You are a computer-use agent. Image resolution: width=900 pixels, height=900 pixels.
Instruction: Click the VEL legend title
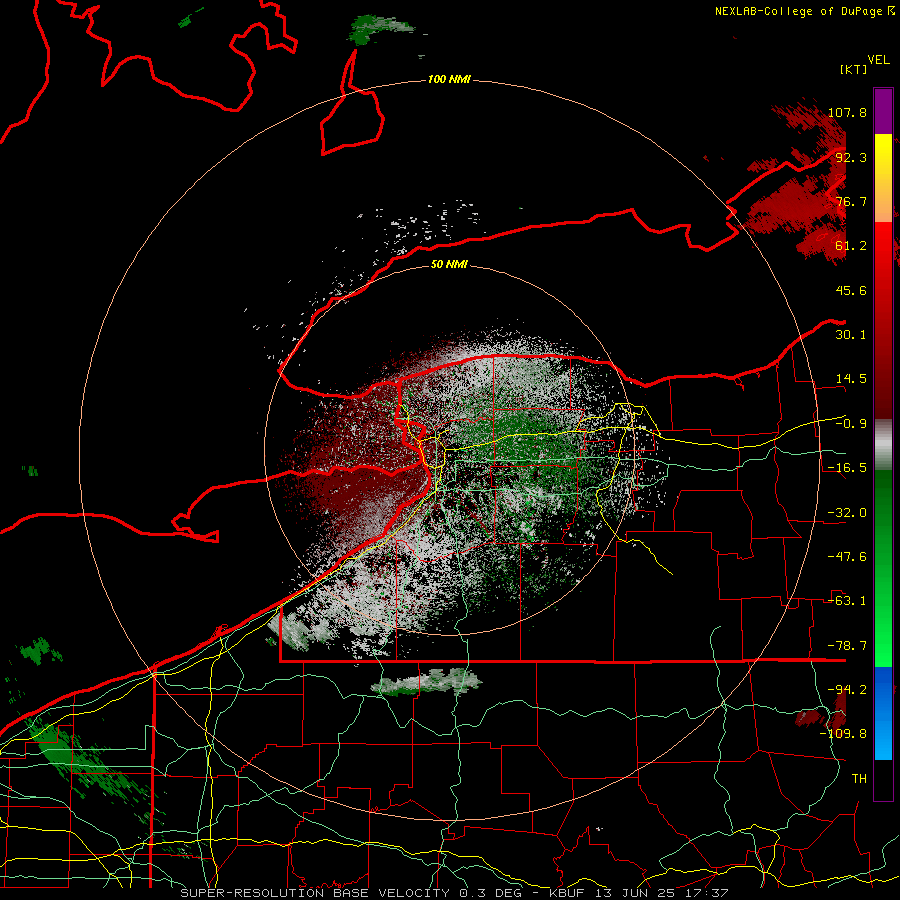tap(878, 60)
